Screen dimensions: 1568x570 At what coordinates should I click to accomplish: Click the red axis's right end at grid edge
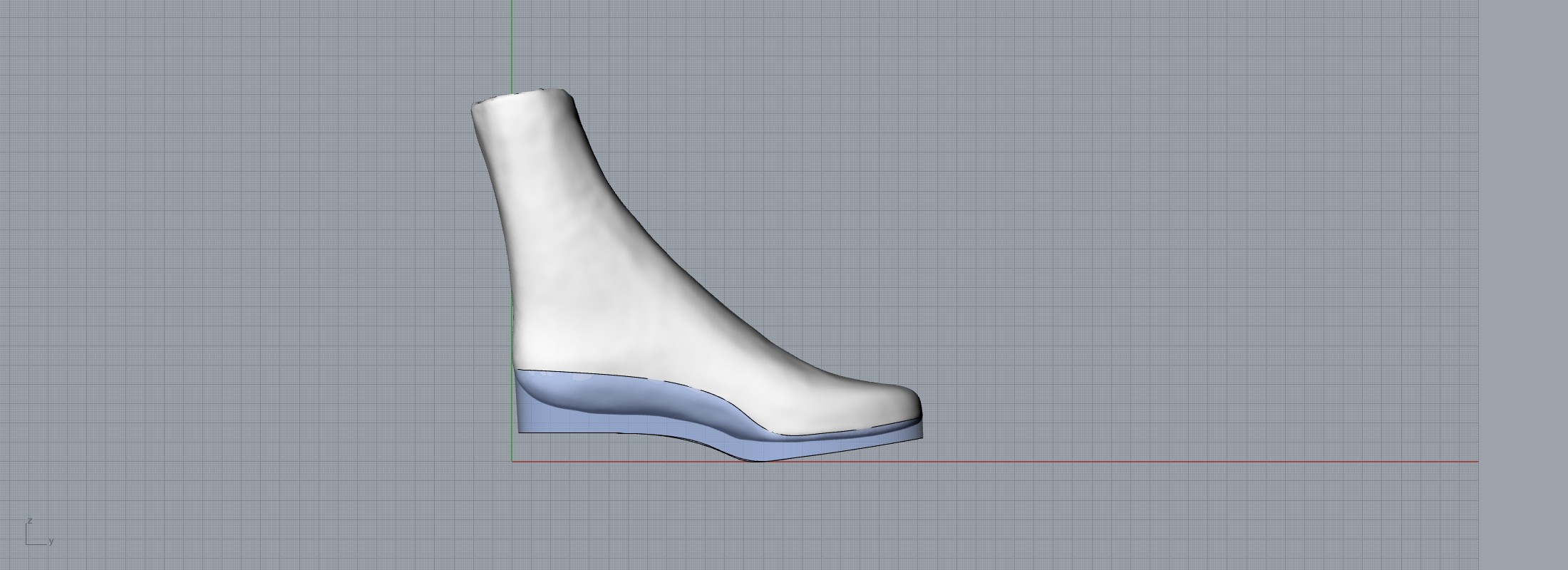1475,461
